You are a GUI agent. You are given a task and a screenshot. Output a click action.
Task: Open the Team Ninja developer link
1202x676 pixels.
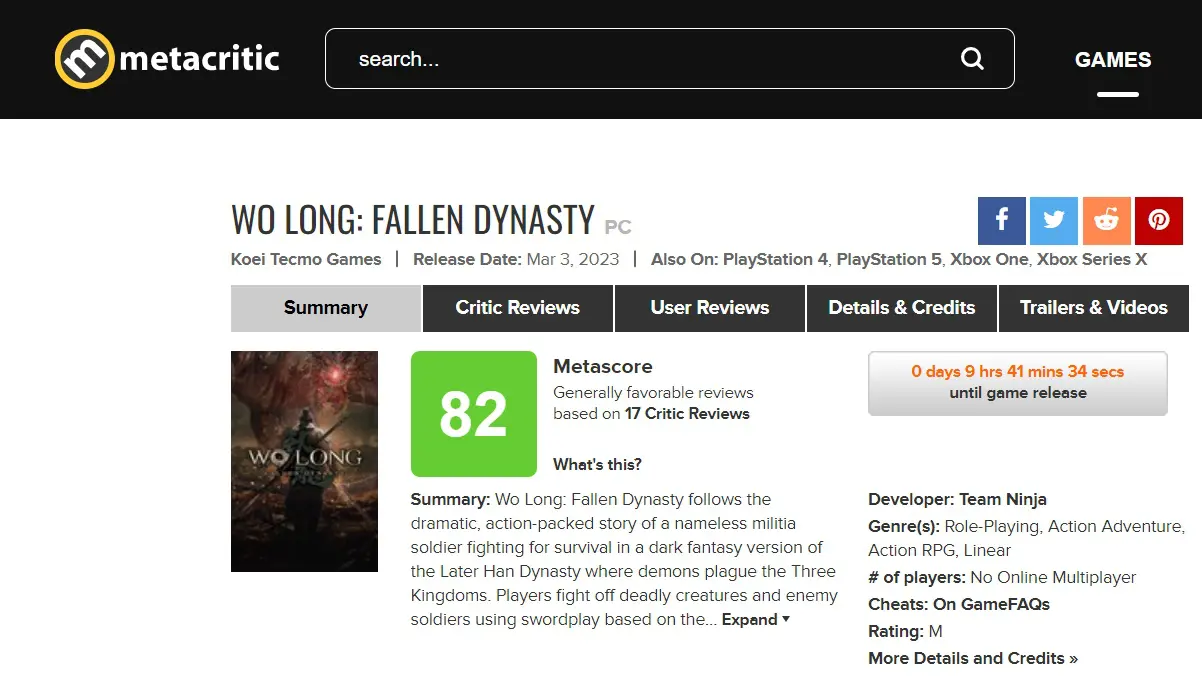click(1003, 499)
